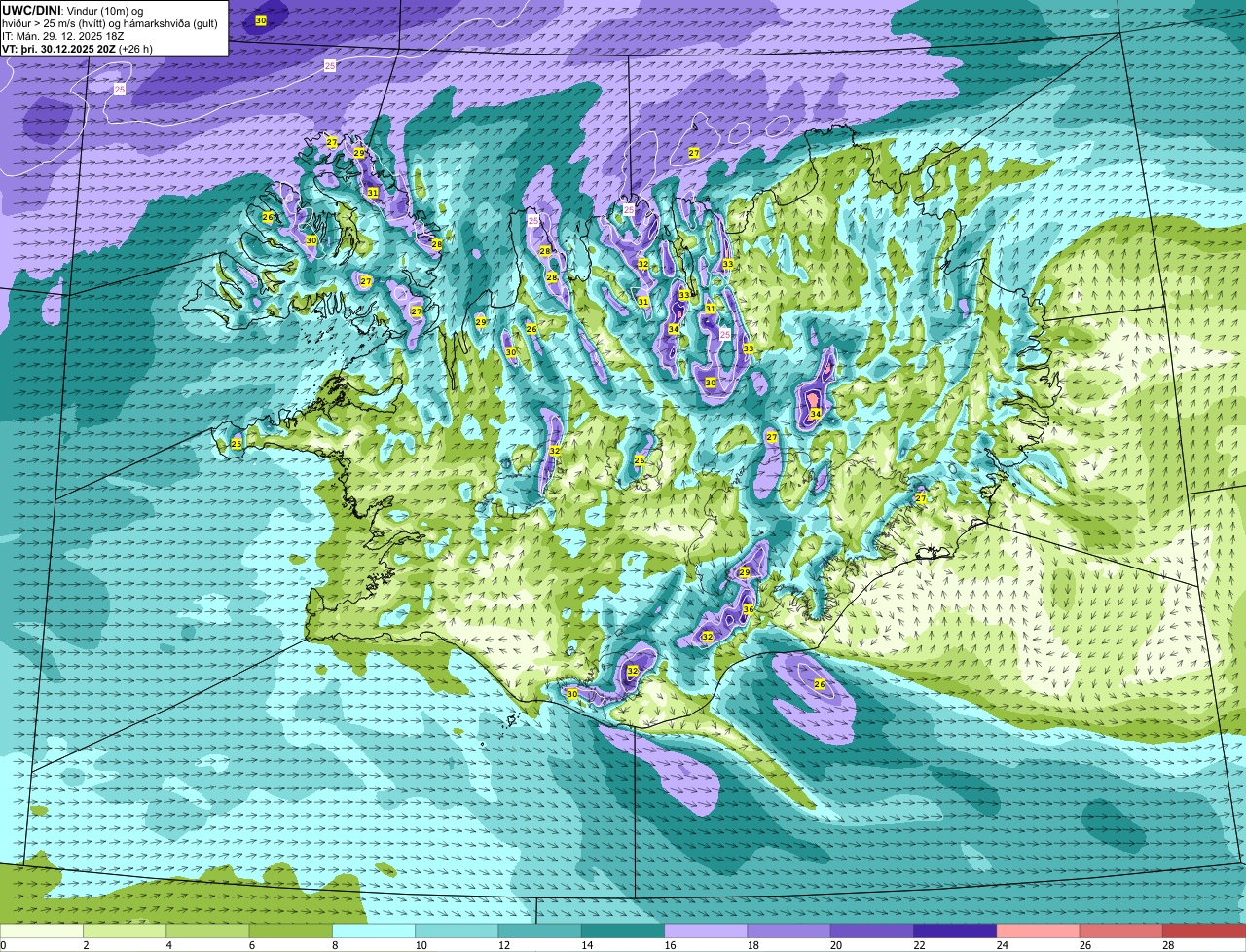Select the legend tick label 16
Image resolution: width=1246 pixels, height=952 pixels.
(x=670, y=945)
